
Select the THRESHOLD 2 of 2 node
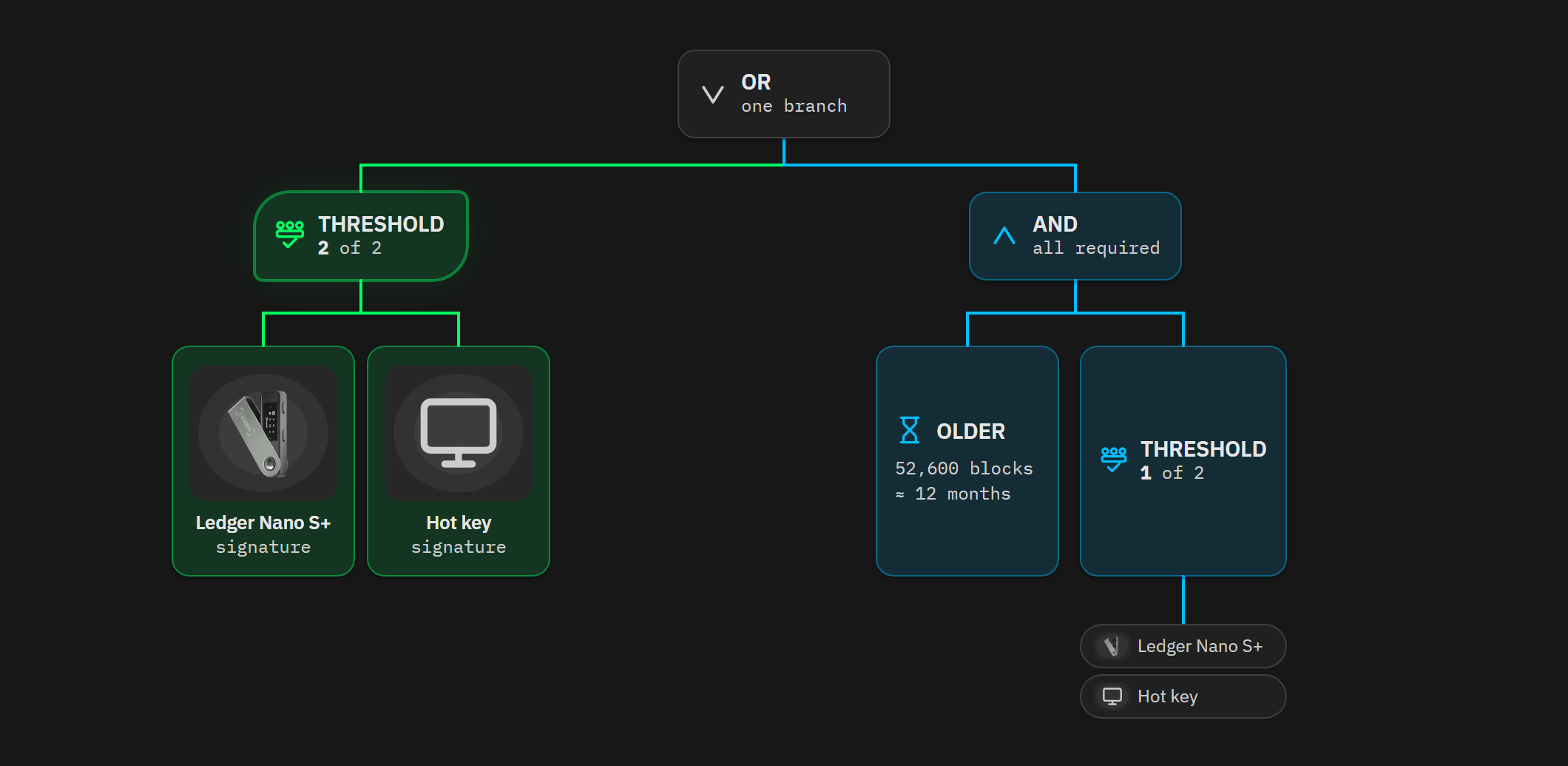pos(361,236)
